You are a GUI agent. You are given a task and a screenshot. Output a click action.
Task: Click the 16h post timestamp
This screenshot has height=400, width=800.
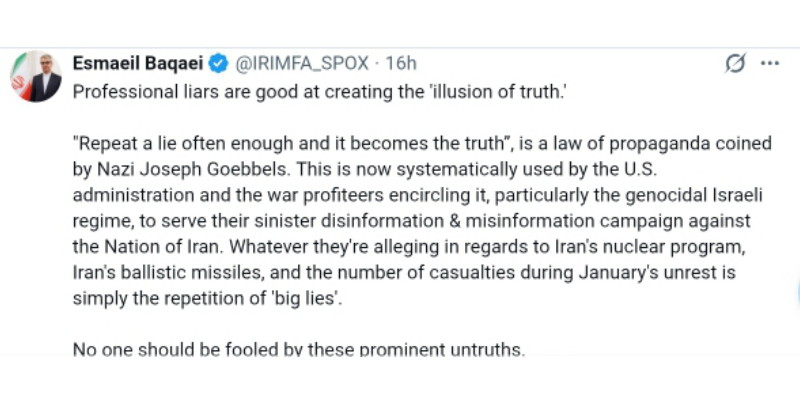(x=401, y=63)
